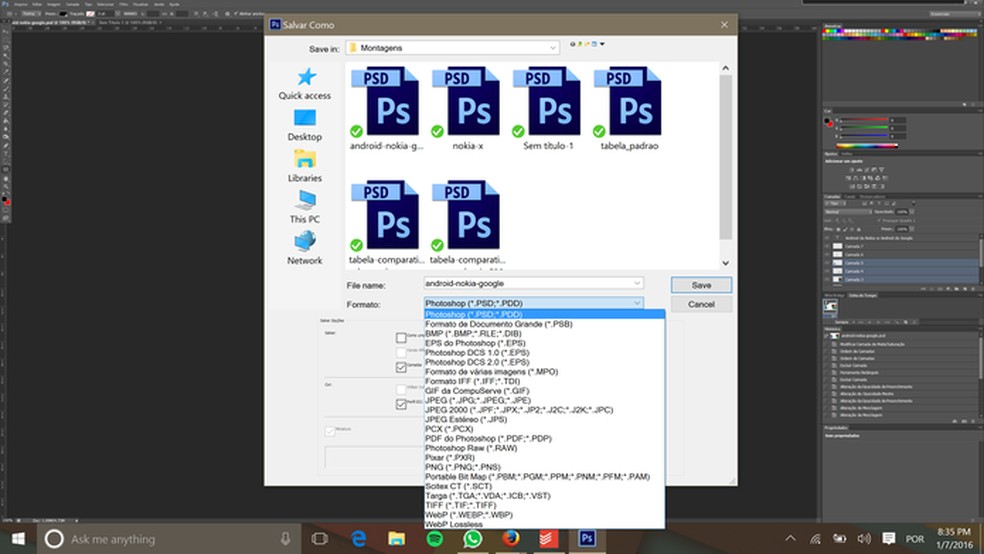Open the Desktop location in dialog sidebar
Screen dimensions: 984x554
(x=305, y=125)
